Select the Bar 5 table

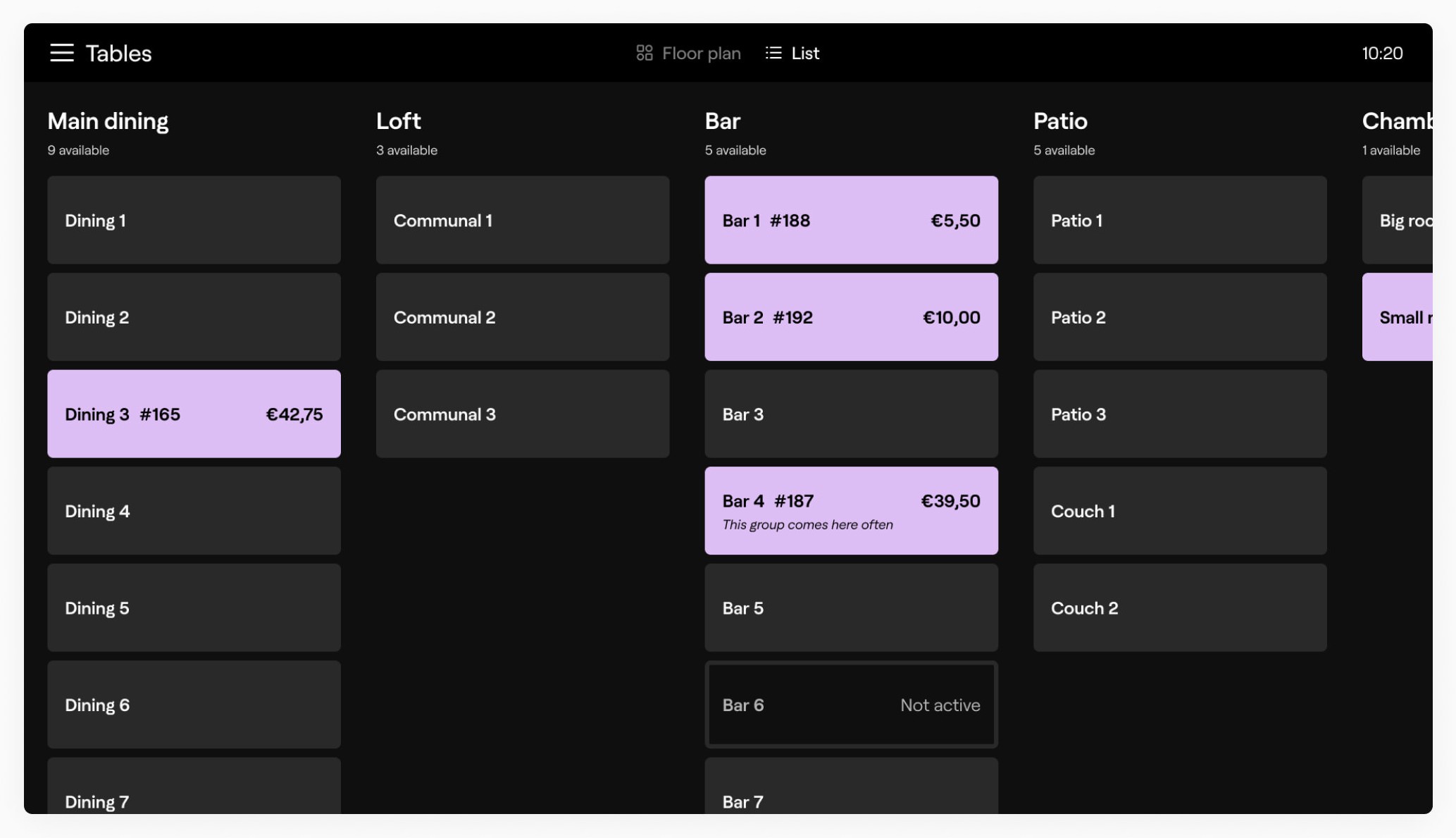click(x=851, y=608)
